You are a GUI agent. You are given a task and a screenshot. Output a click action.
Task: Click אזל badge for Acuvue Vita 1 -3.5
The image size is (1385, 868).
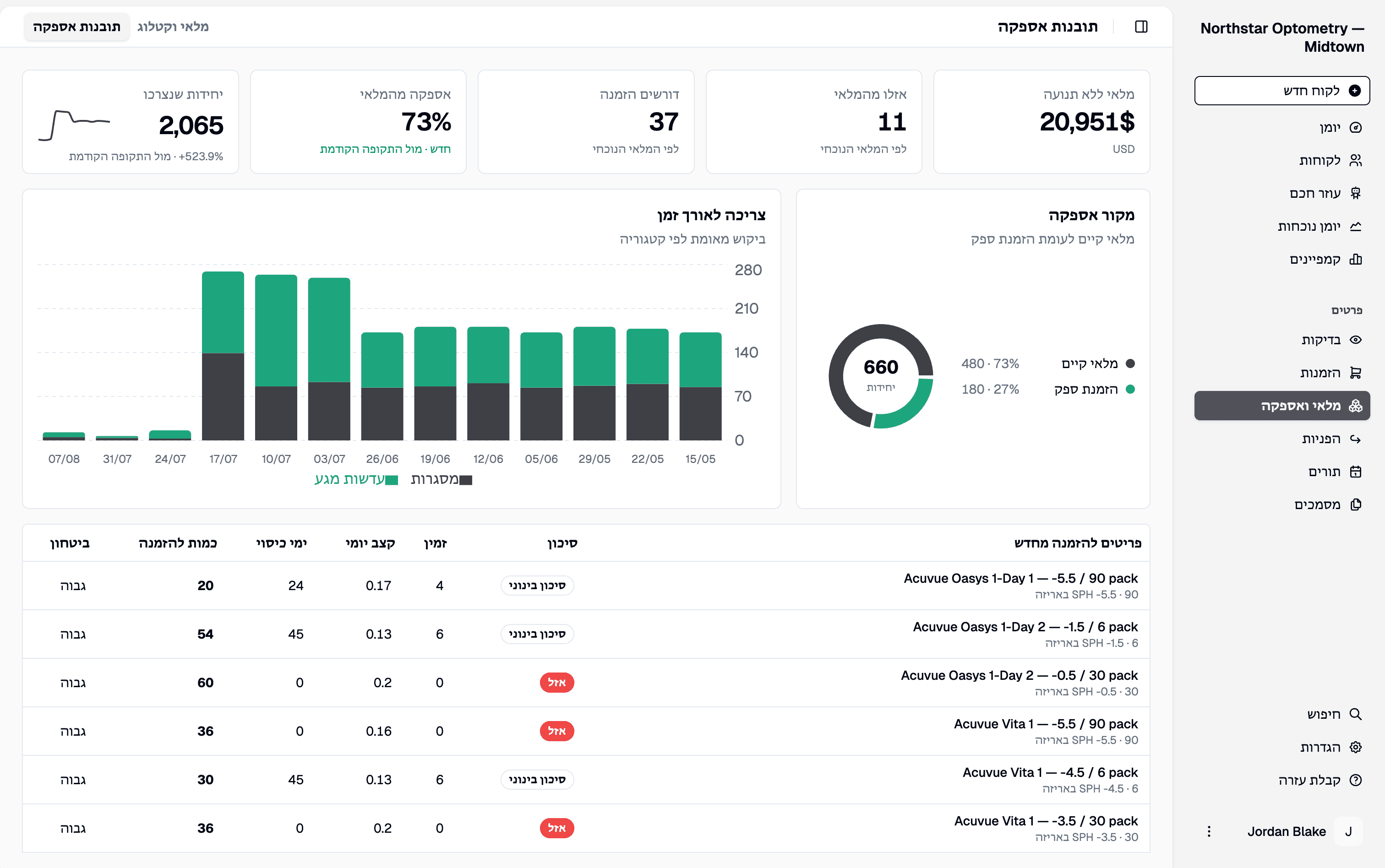coord(556,828)
